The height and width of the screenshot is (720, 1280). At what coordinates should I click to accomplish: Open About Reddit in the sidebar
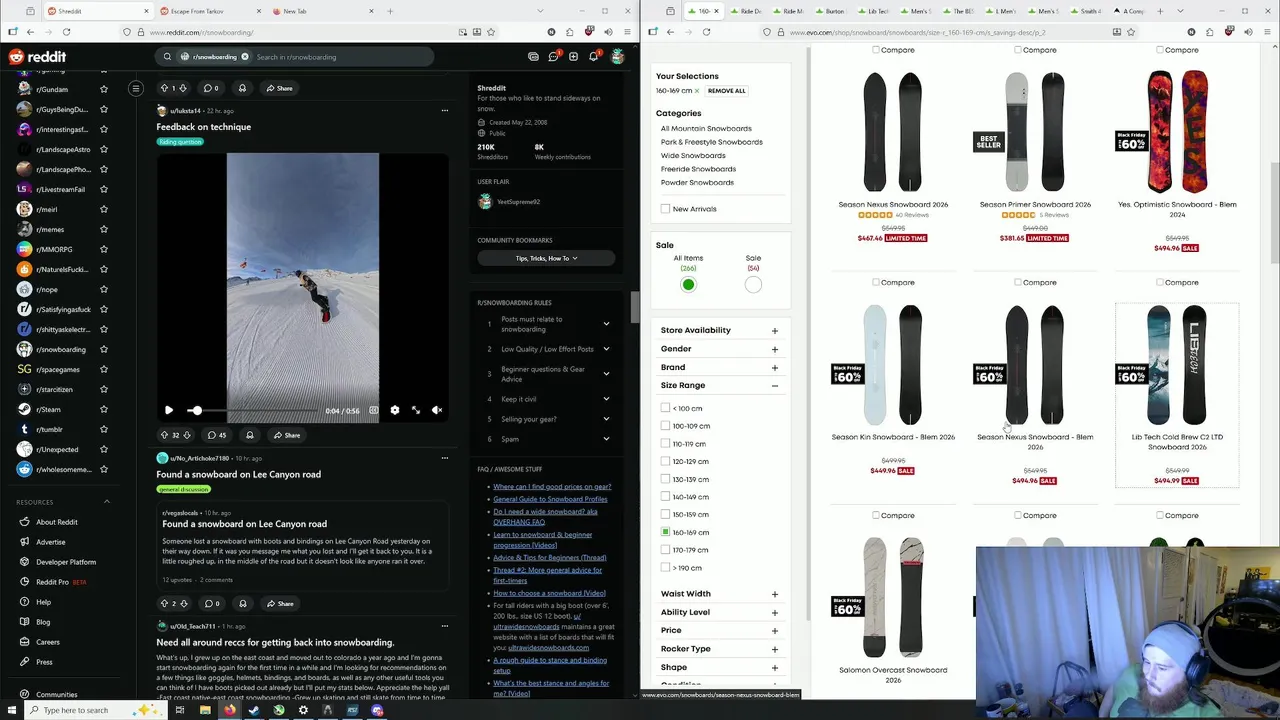(x=57, y=522)
